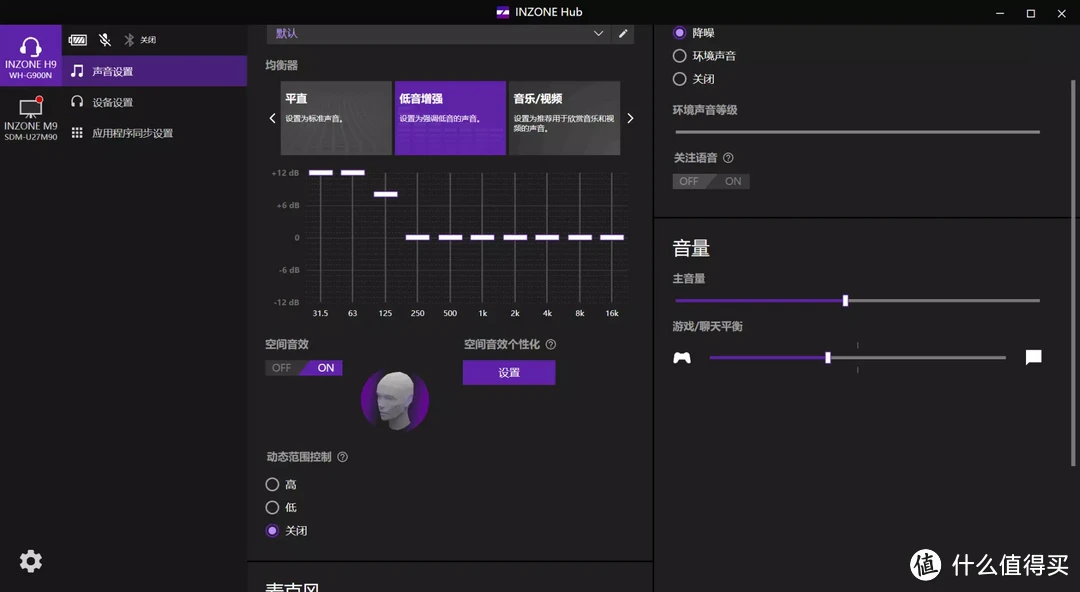The width and height of the screenshot is (1080, 592).
Task: Adjust the 4k equalizer band
Action: [547, 237]
